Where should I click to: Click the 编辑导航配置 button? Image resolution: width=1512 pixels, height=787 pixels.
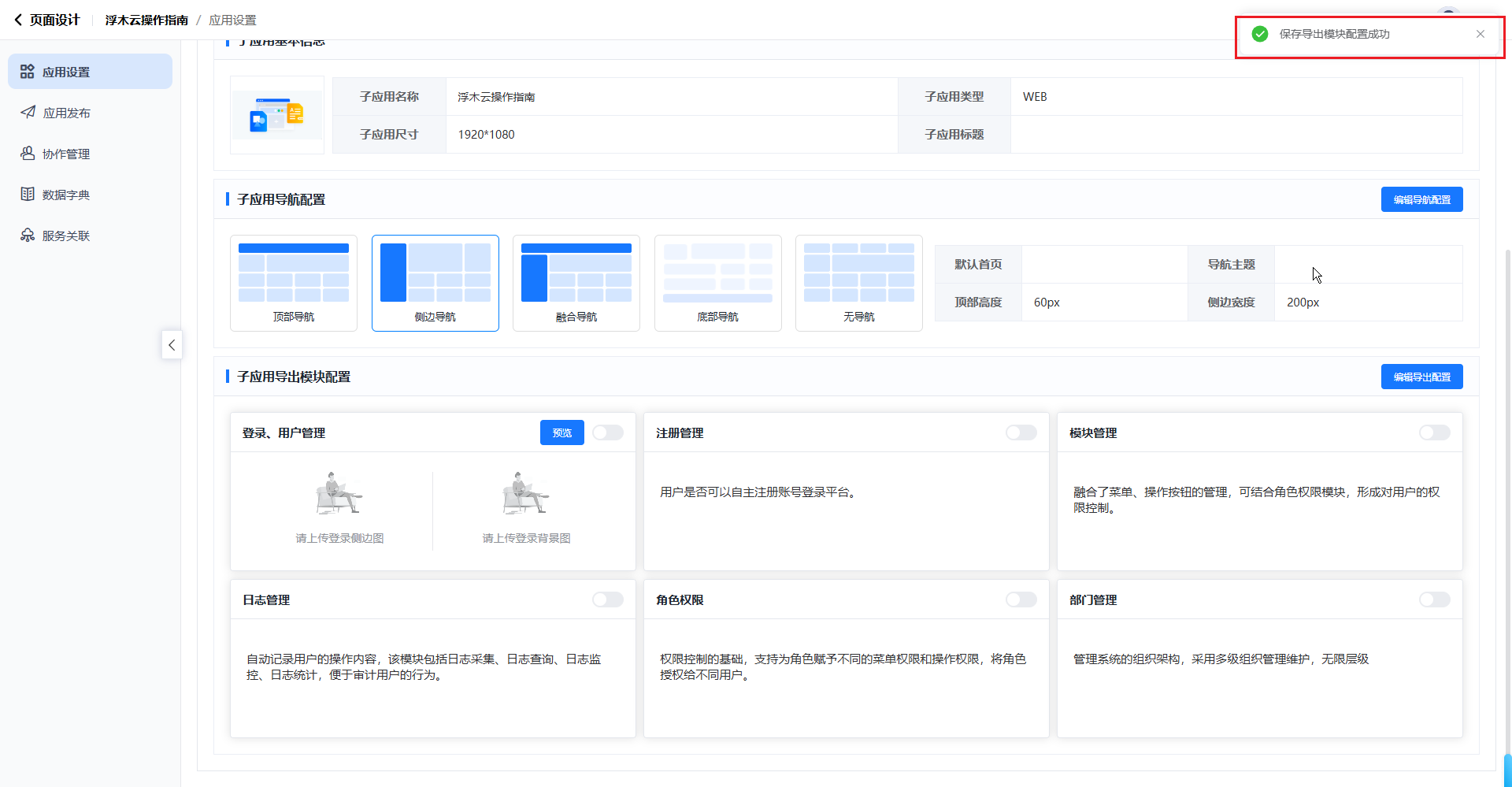coord(1421,199)
